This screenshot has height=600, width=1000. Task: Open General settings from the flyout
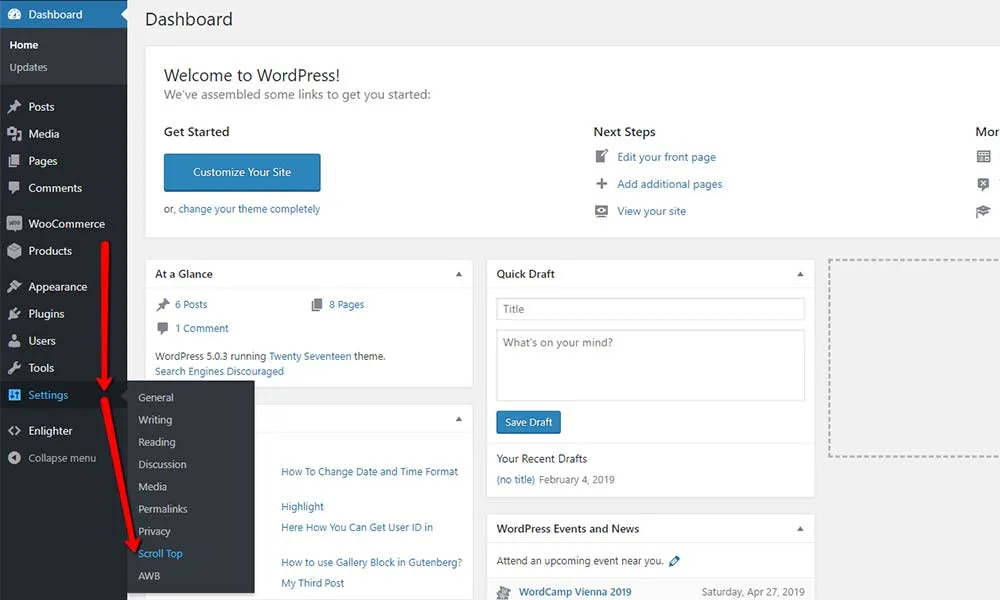coord(156,397)
